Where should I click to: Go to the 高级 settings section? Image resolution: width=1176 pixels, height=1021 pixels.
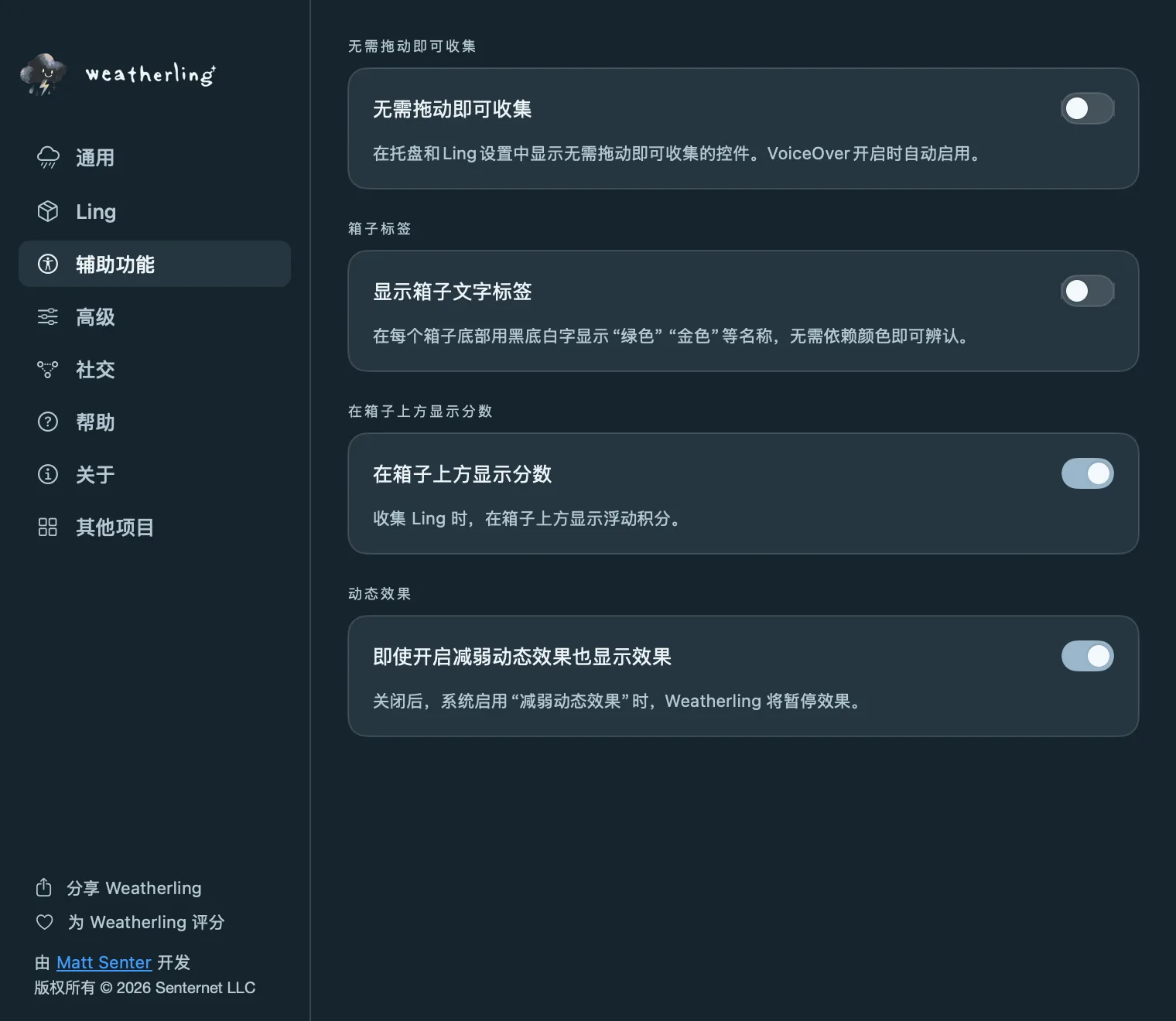[x=155, y=316]
